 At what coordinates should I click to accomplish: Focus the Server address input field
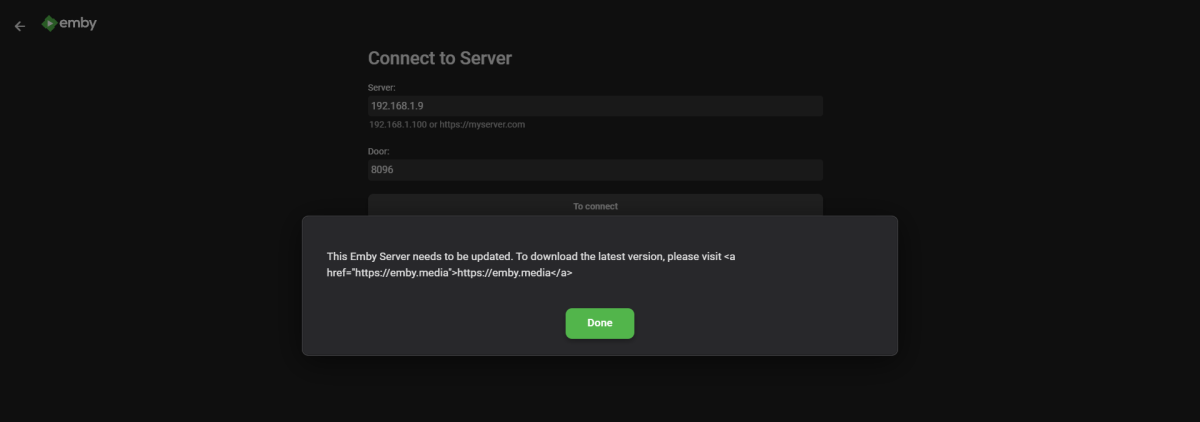[595, 106]
